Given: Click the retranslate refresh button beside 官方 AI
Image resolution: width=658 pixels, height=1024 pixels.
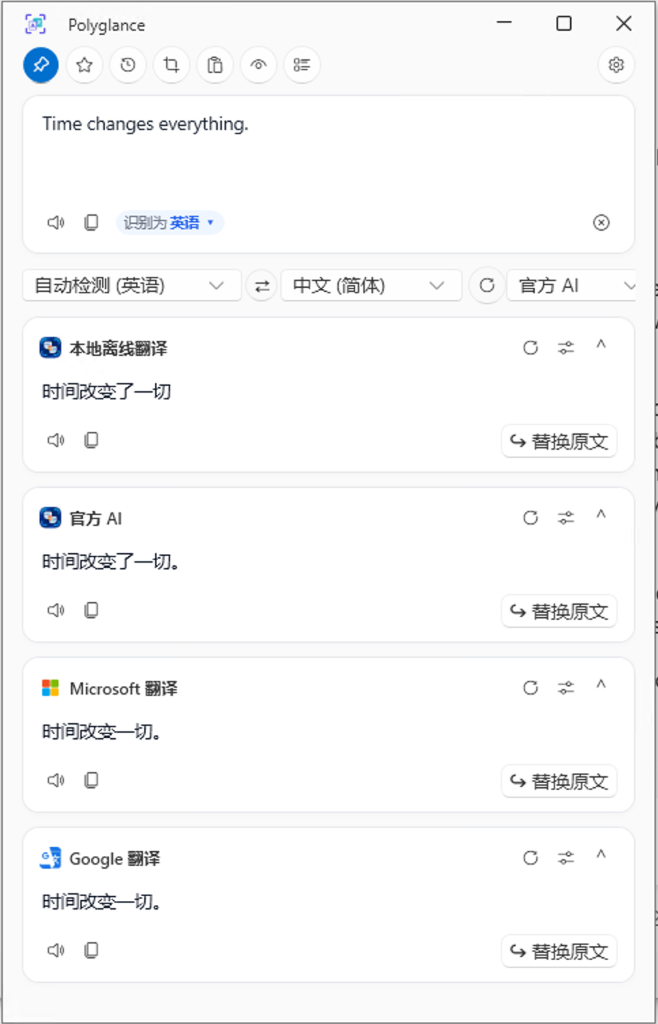Looking at the screenshot, I should pyautogui.click(x=487, y=286).
